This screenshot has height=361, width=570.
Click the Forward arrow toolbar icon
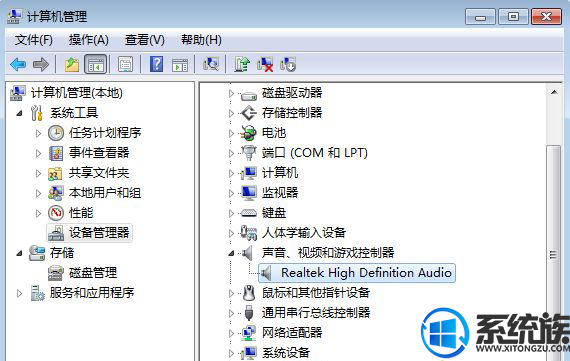(x=41, y=65)
